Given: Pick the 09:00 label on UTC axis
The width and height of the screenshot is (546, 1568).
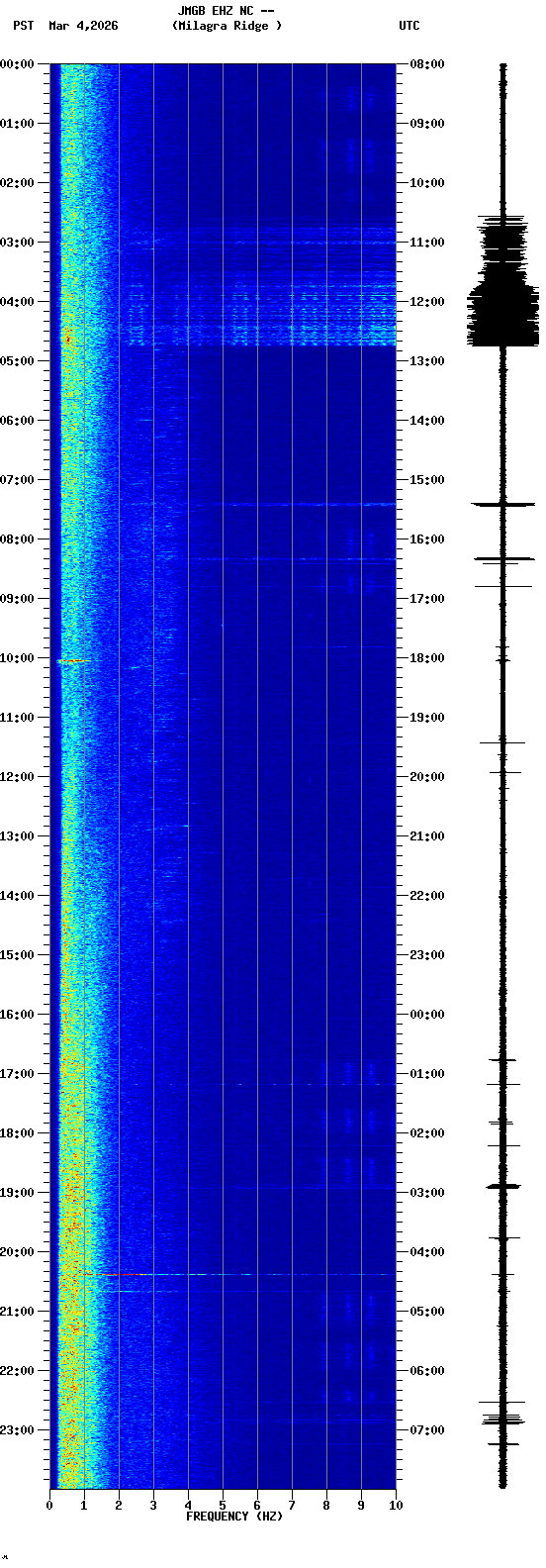Looking at the screenshot, I should tap(427, 124).
